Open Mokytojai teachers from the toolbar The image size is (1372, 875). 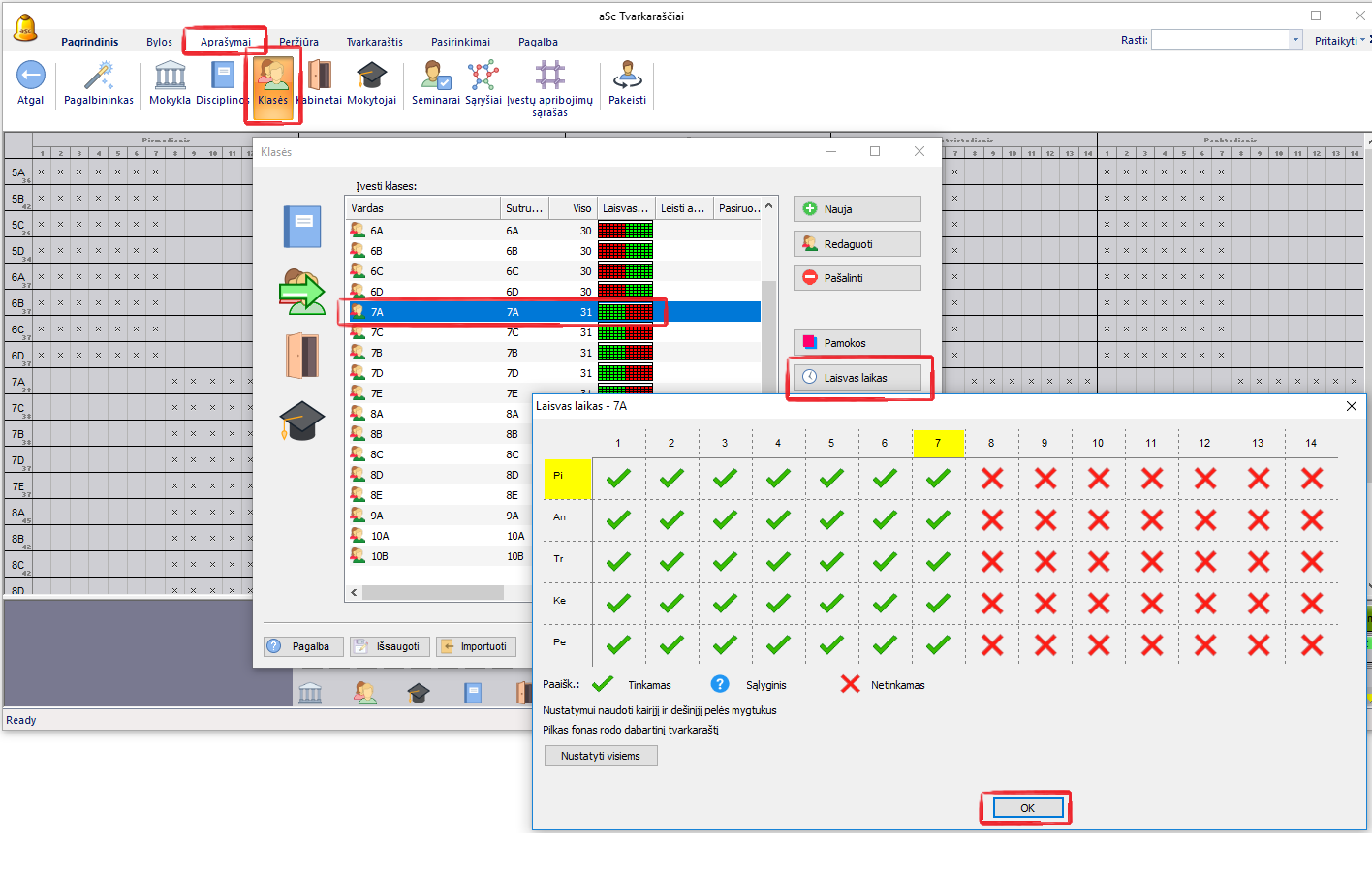click(x=371, y=77)
